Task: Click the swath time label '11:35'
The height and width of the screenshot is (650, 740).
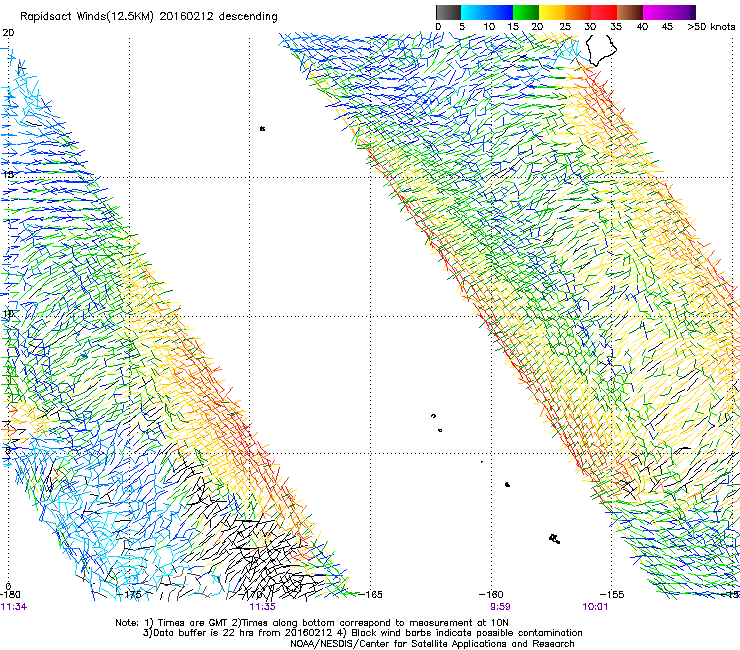Action: [262, 607]
